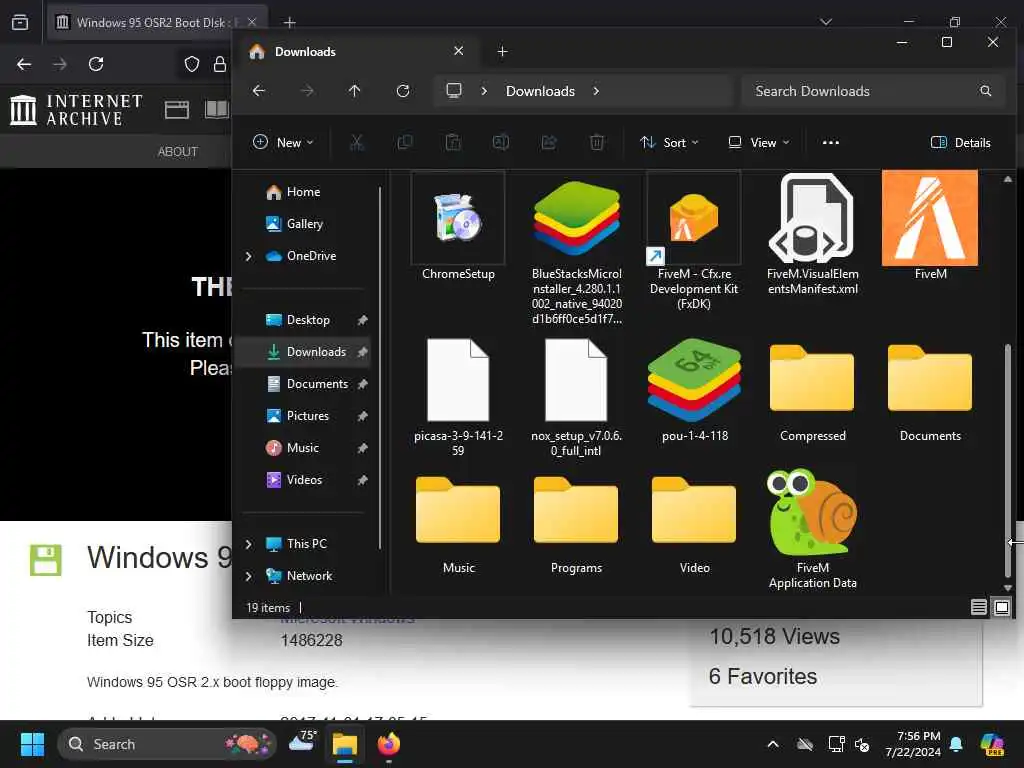Open the New dropdown menu
This screenshot has height=768, width=1024.
tap(283, 142)
